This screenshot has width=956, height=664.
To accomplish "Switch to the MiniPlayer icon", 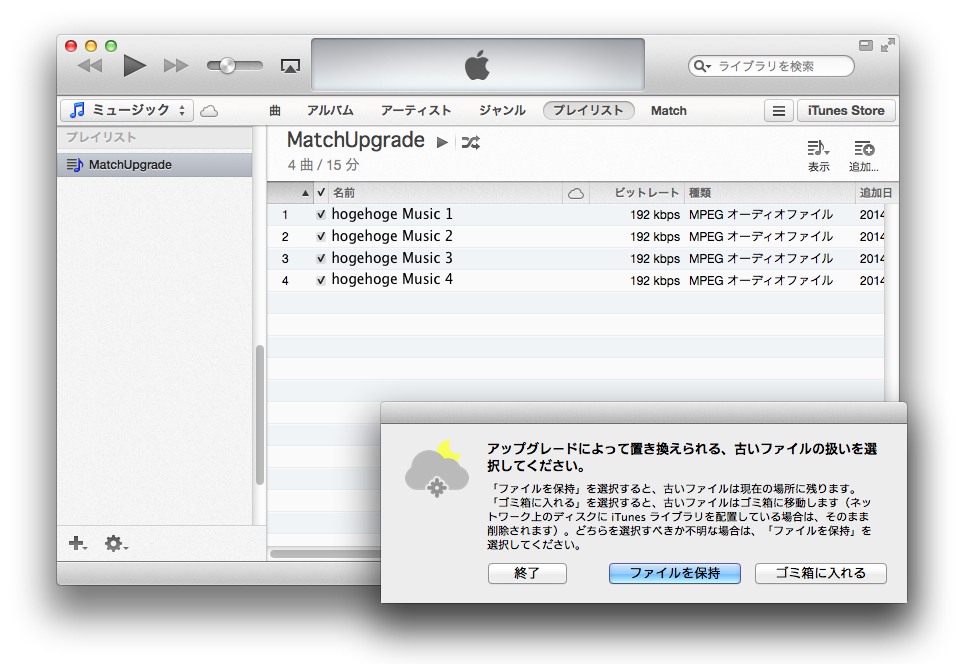I will 866,45.
